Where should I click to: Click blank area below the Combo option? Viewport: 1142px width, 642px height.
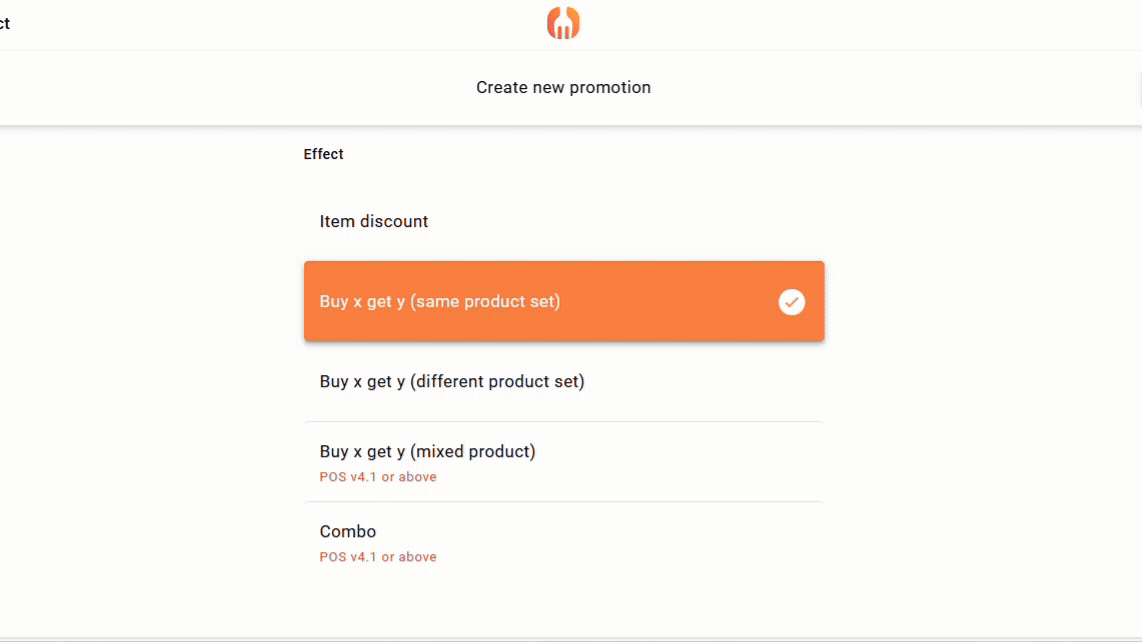563,602
